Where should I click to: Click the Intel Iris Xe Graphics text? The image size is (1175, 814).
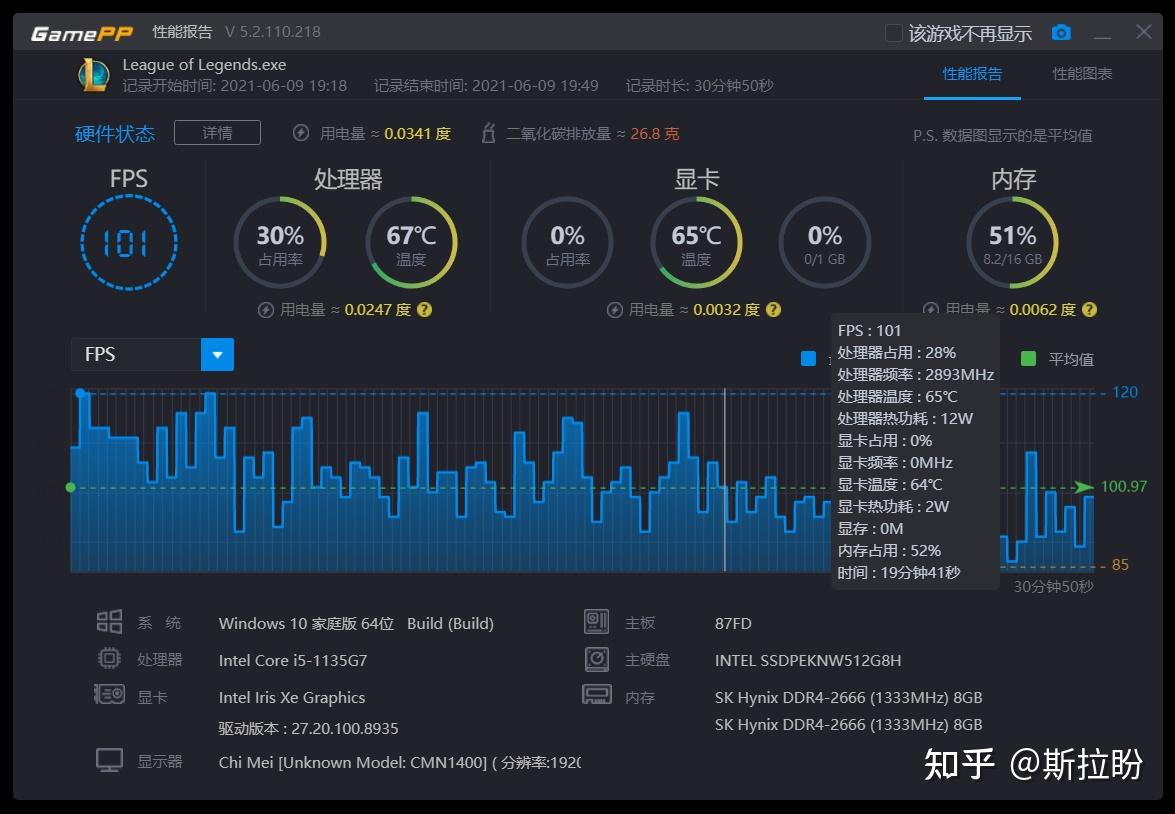[292, 697]
